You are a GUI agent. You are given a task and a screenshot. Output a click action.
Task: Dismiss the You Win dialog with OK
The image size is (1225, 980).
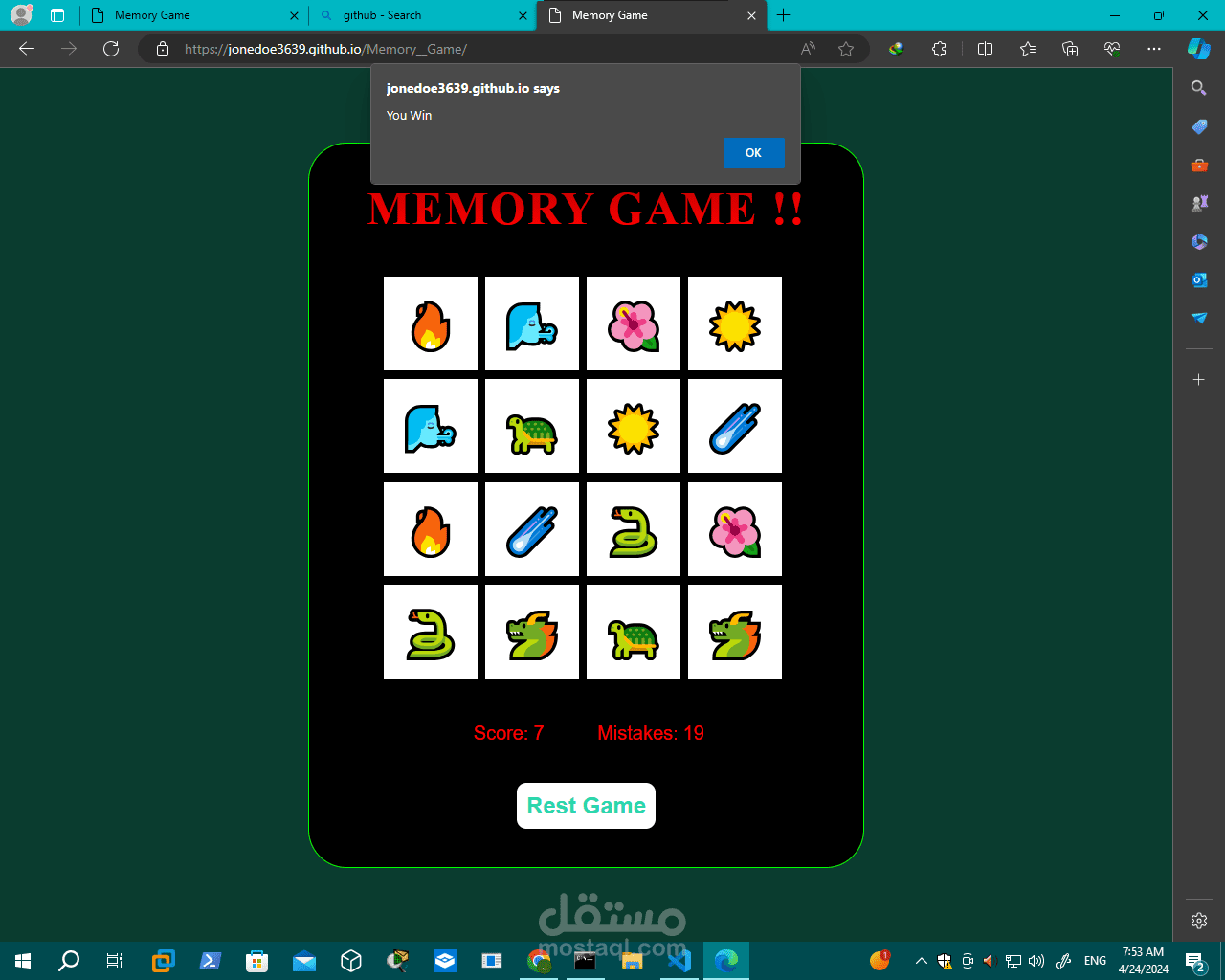(x=754, y=153)
